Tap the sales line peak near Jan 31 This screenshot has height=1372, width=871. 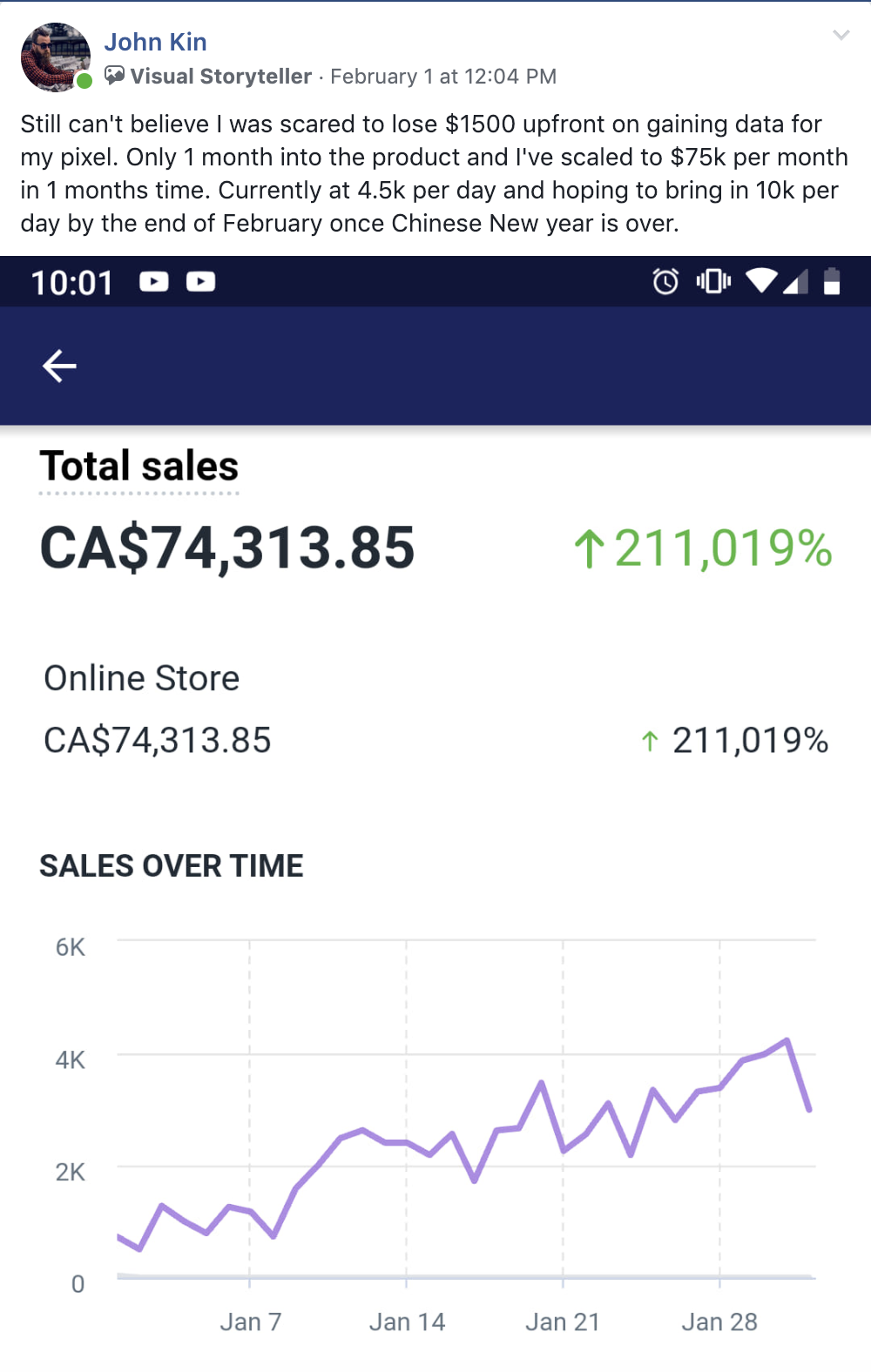point(787,1040)
